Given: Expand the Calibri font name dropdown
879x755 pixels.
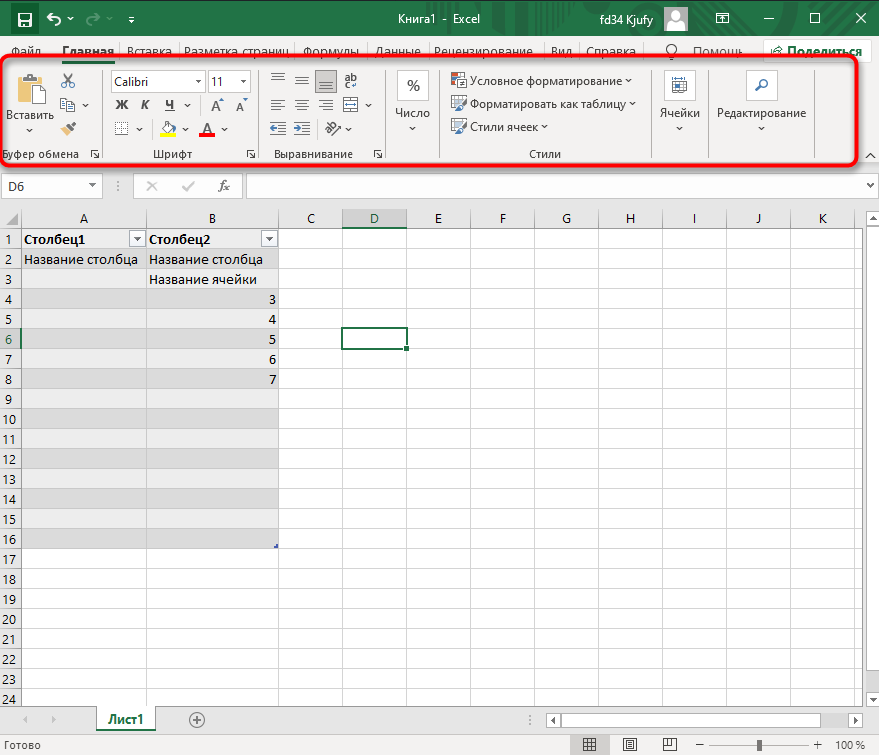Looking at the screenshot, I should (x=197, y=82).
